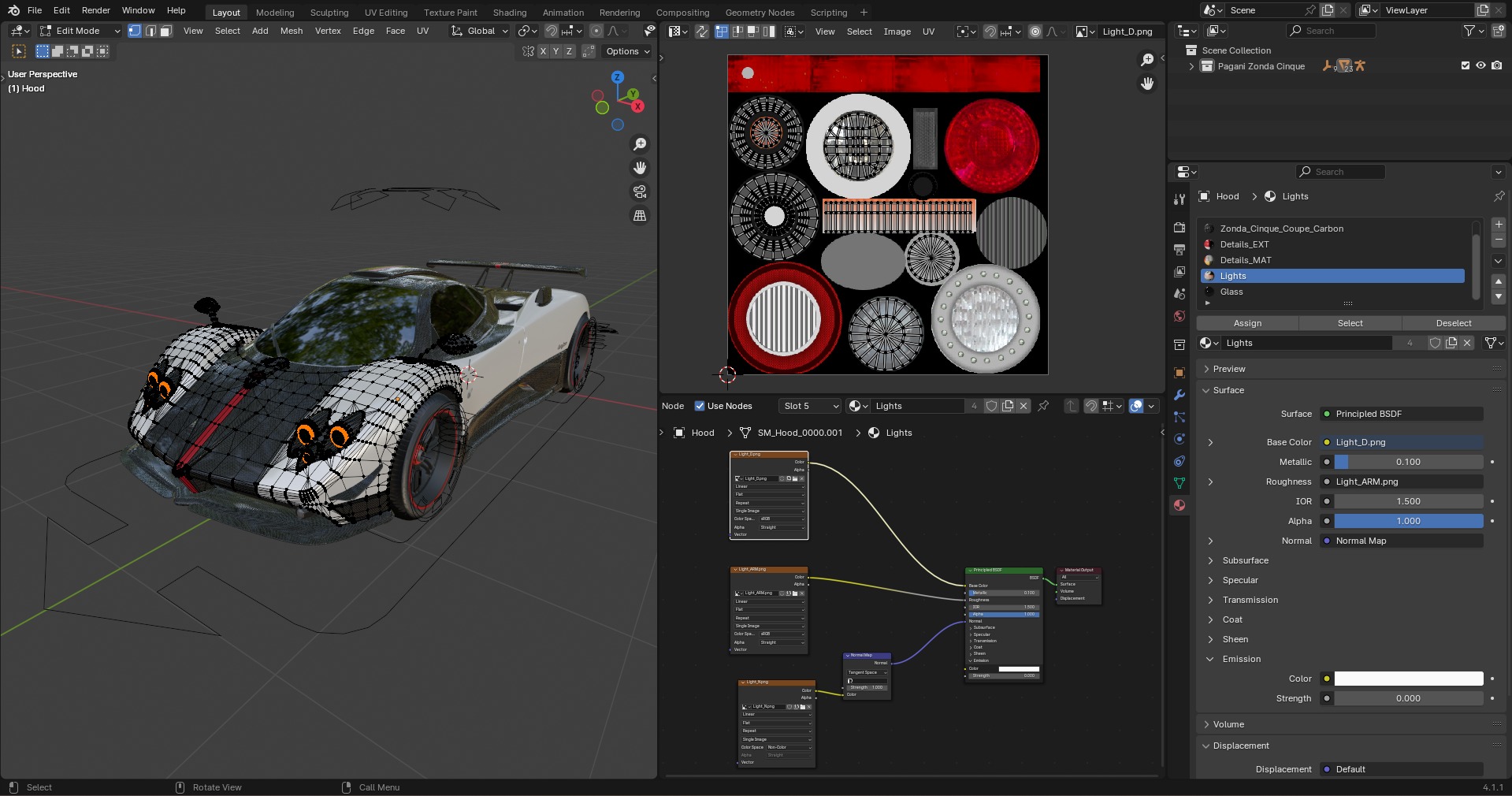The image size is (1512, 796).
Task: Open the Image menu in image editor
Action: click(897, 32)
